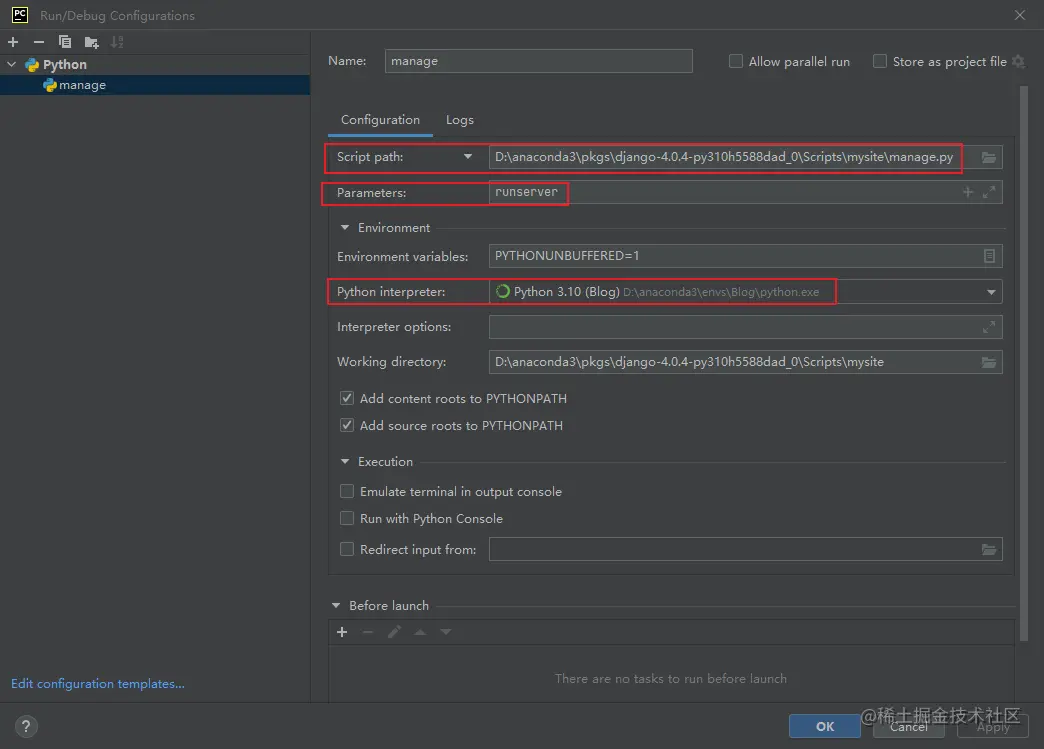Image resolution: width=1044 pixels, height=749 pixels.
Task: Add a Before launch task
Action: point(342,632)
